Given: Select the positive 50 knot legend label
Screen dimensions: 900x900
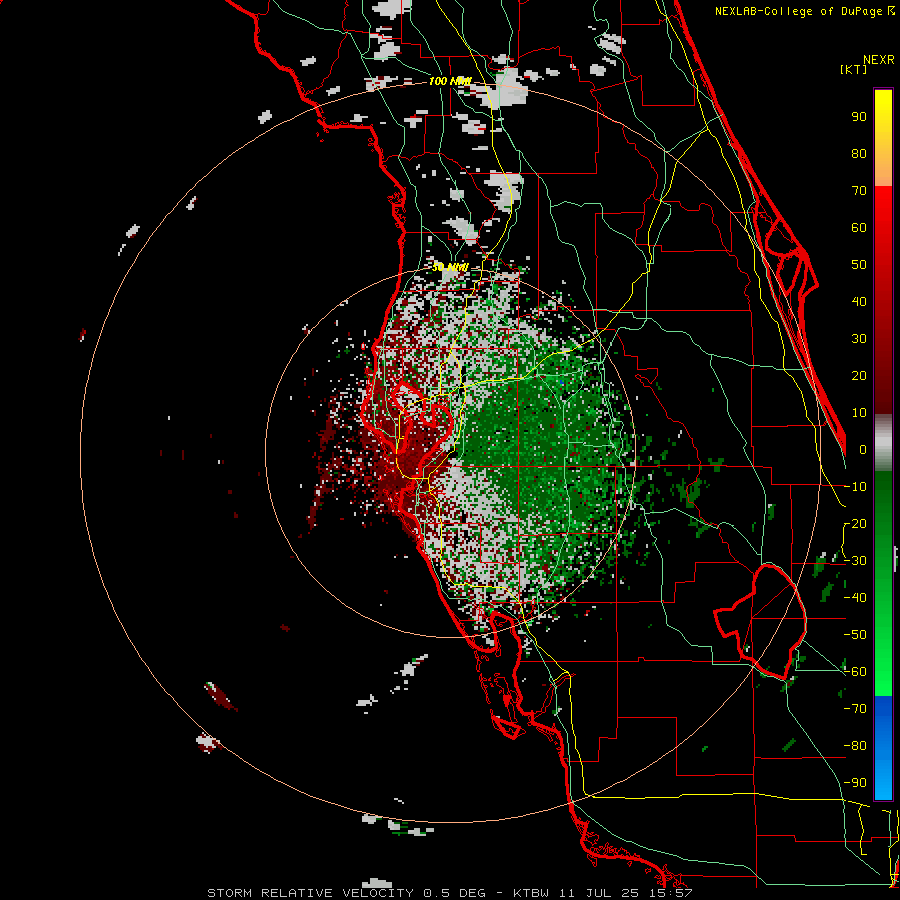Looking at the screenshot, I should [x=859, y=265].
